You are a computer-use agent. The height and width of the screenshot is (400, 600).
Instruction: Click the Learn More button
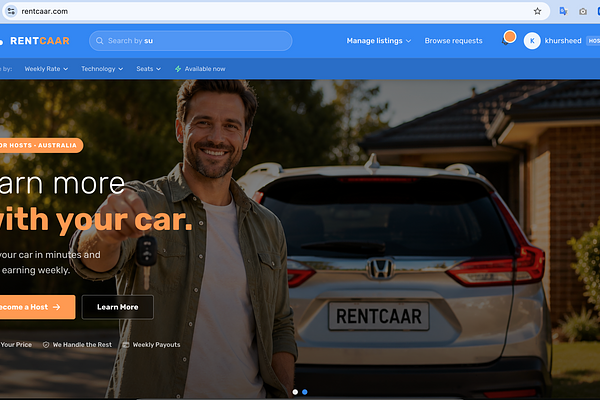117,307
